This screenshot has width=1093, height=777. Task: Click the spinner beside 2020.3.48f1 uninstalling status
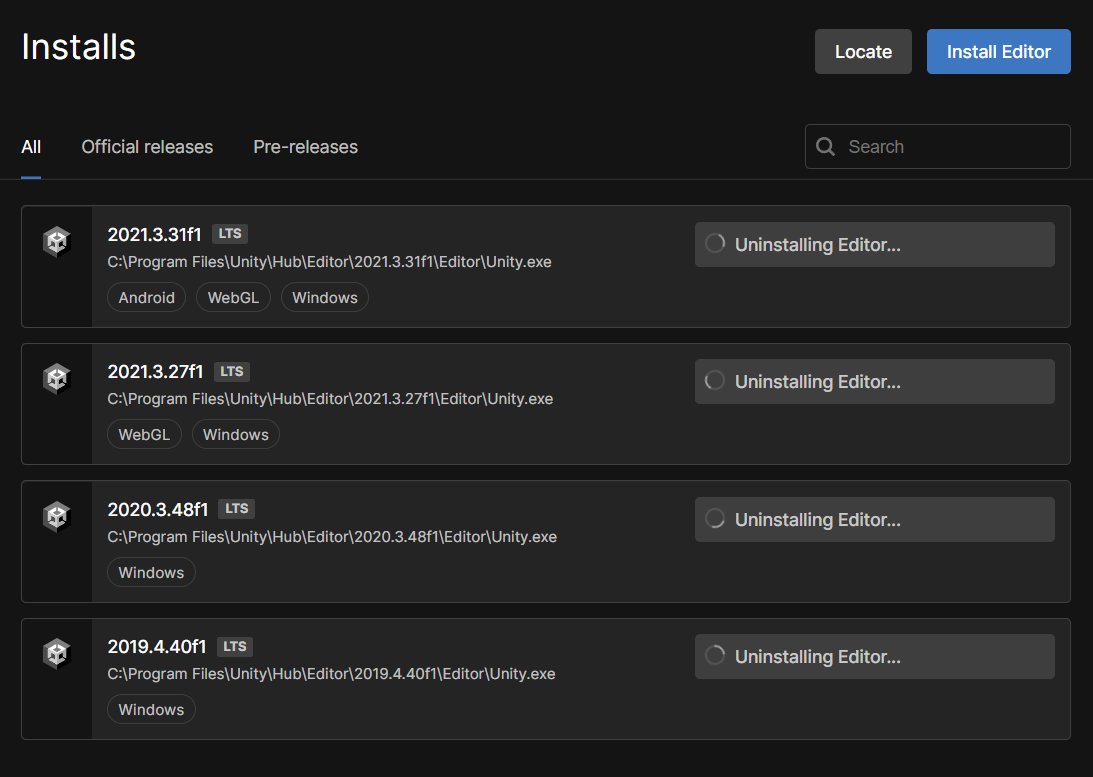715,519
